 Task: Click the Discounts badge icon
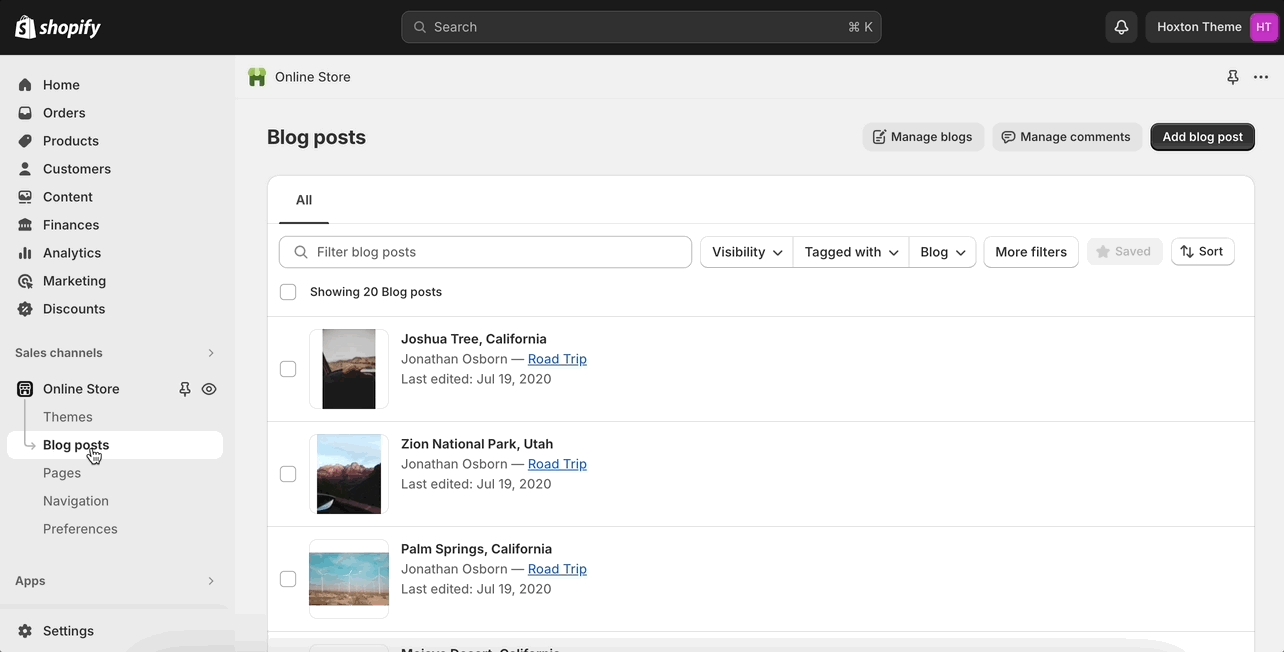25,309
